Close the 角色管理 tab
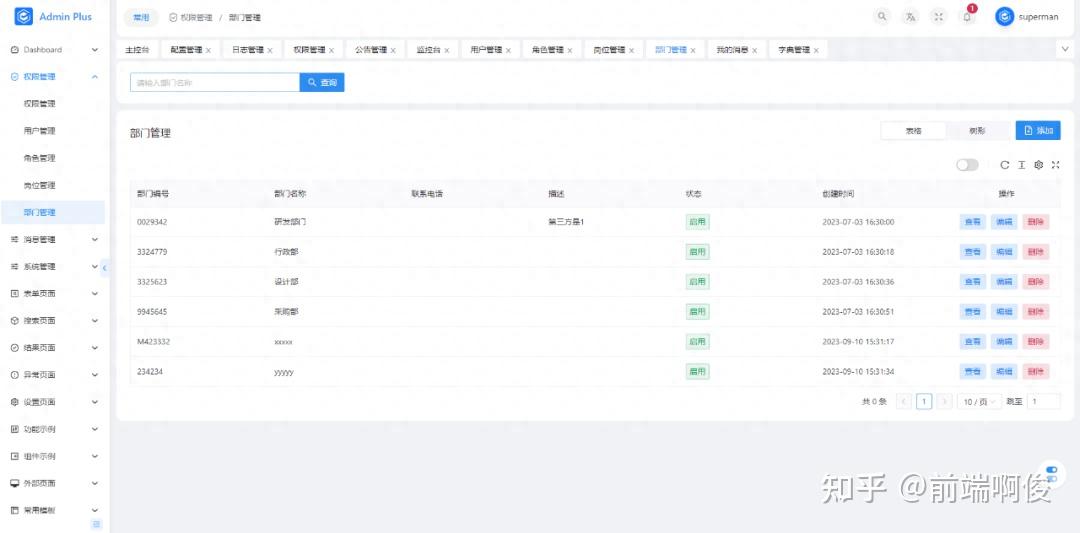Image resolution: width=1080 pixels, height=533 pixels. pos(570,50)
